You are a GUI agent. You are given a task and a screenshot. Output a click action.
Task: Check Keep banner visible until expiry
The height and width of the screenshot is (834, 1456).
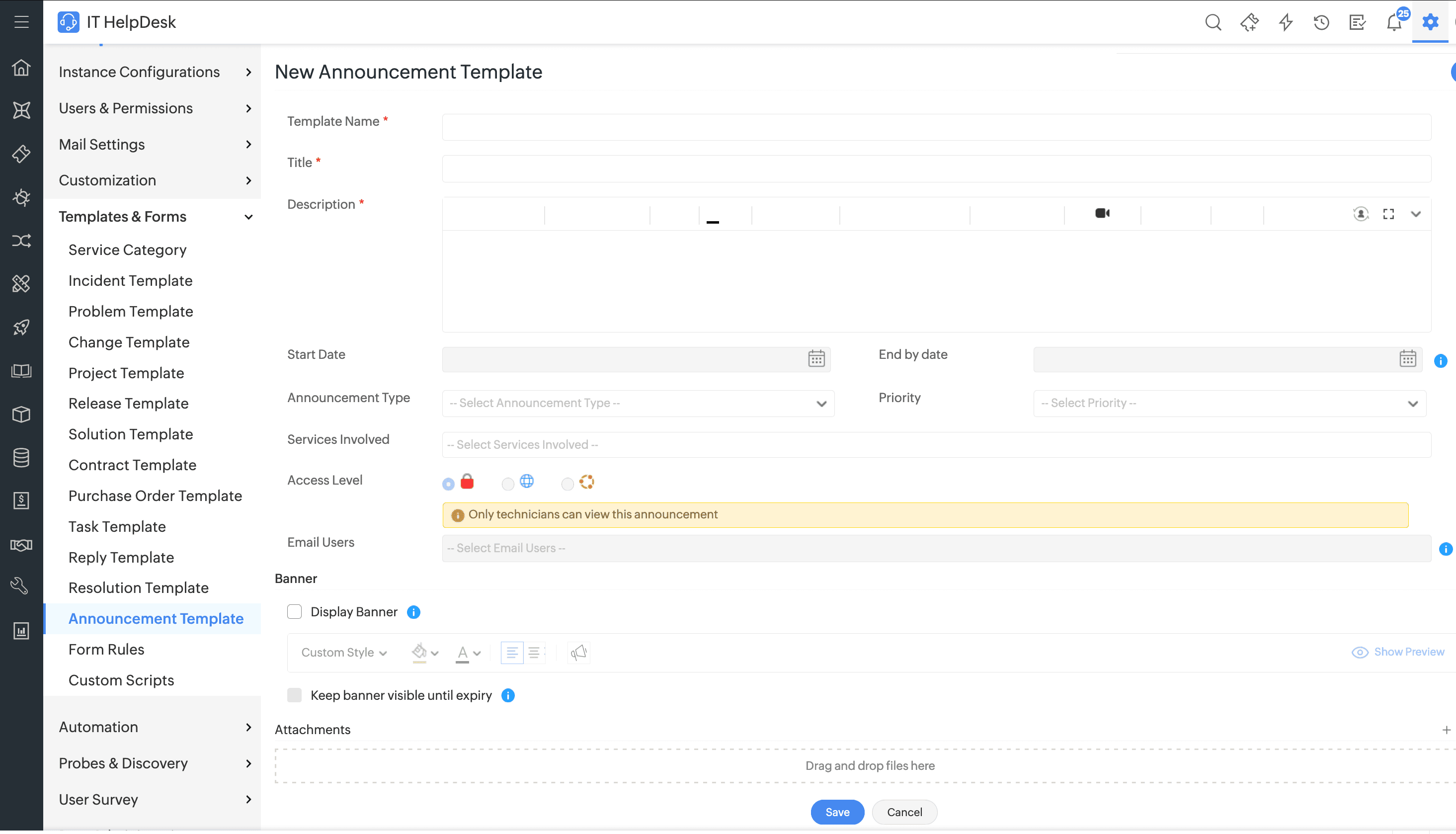pos(294,695)
